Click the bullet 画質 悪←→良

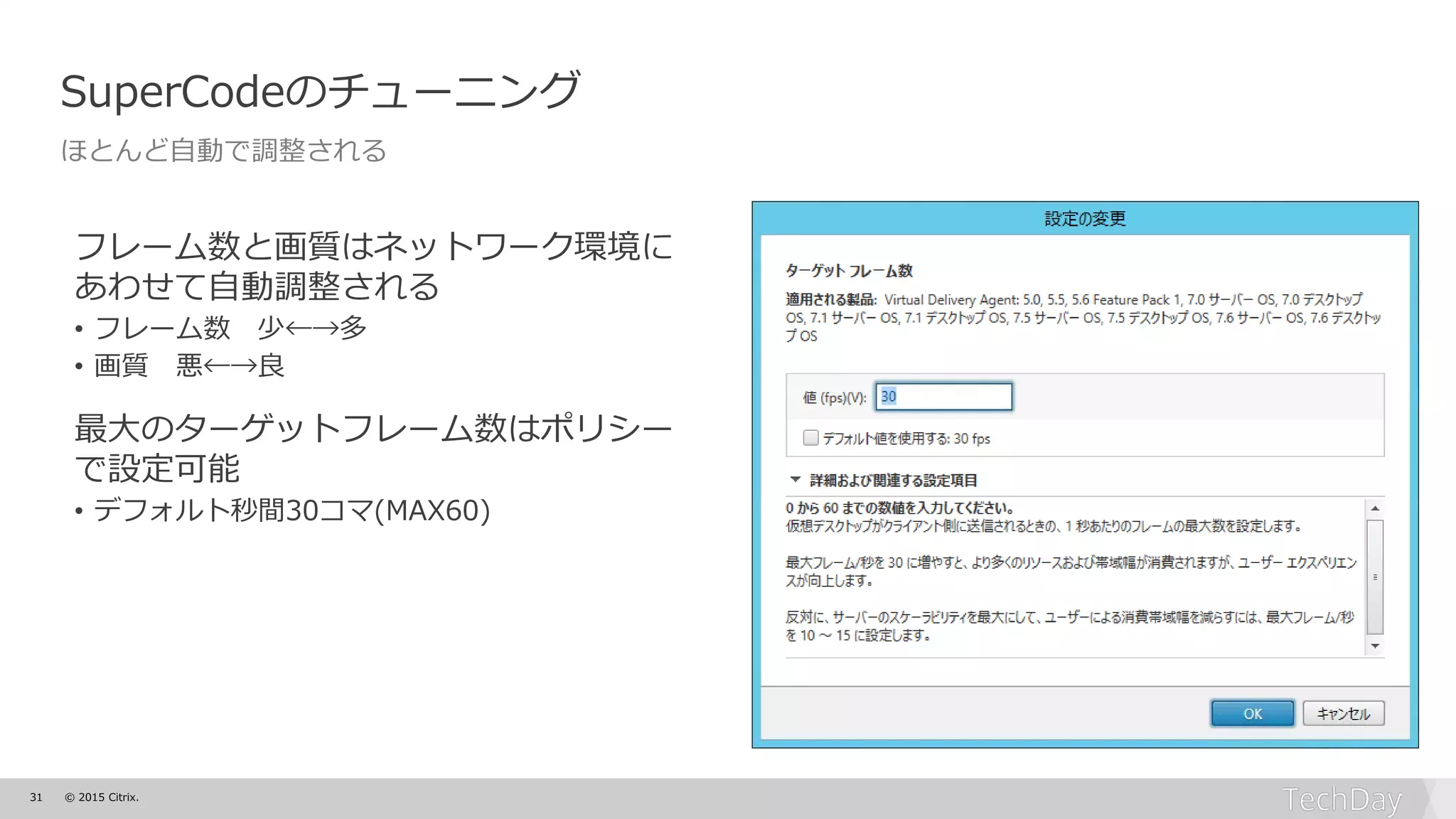(189, 365)
